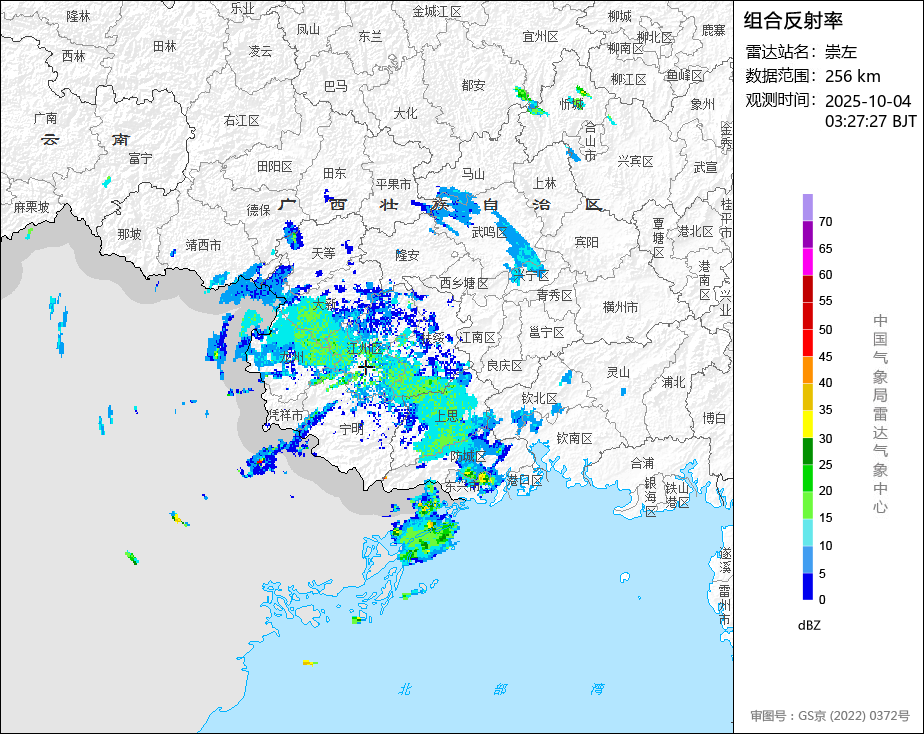Click the 03:27:27 BJT timestamp
The width and height of the screenshot is (924, 734).
[870, 121]
